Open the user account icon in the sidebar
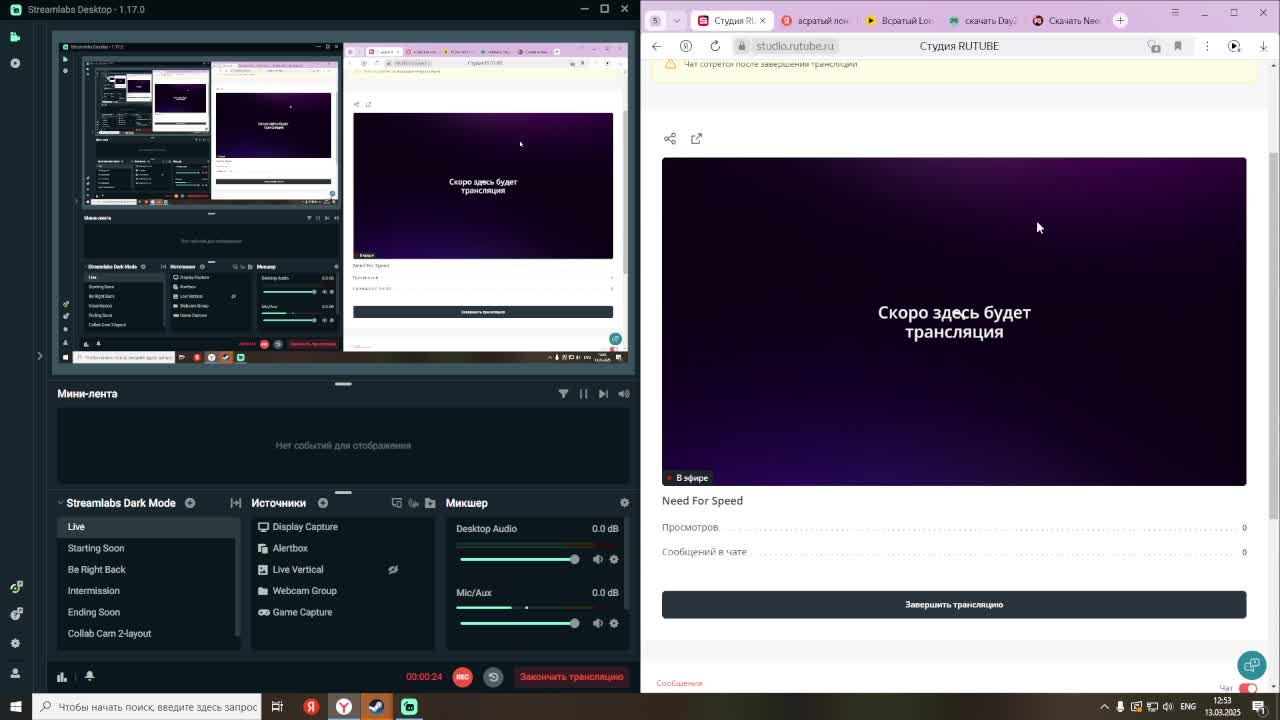Screen dimensions: 1280x720 tap(15, 674)
